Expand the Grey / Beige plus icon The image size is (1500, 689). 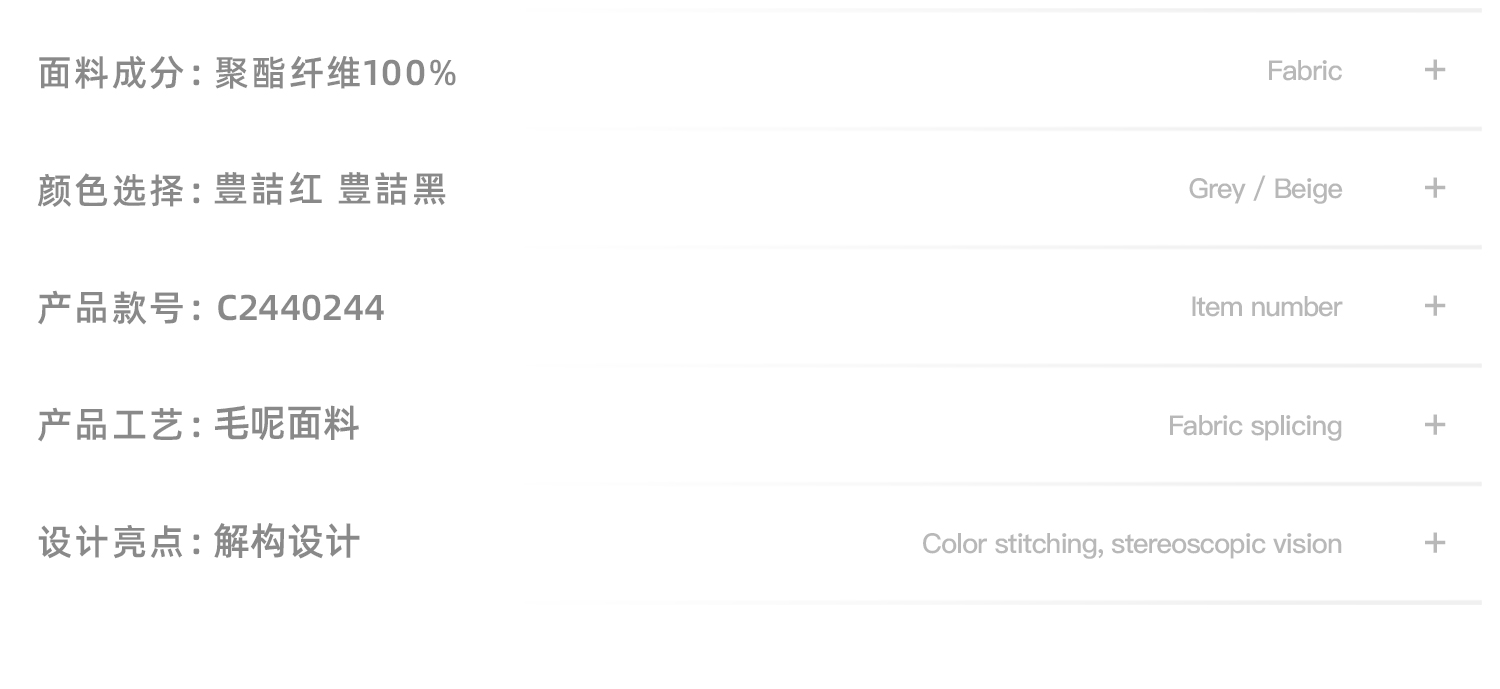click(x=1434, y=188)
